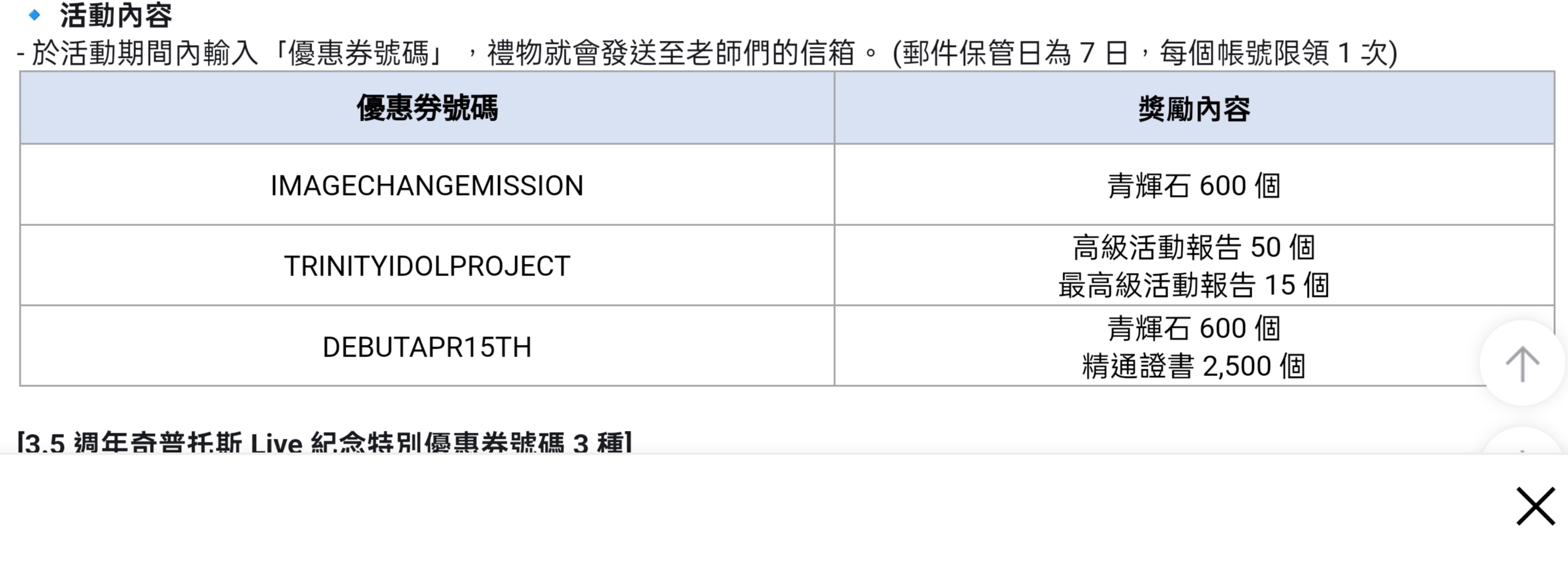Tap the partially hidden round button below the arrow
Image resolution: width=1568 pixels, height=565 pixels.
coord(1522,444)
